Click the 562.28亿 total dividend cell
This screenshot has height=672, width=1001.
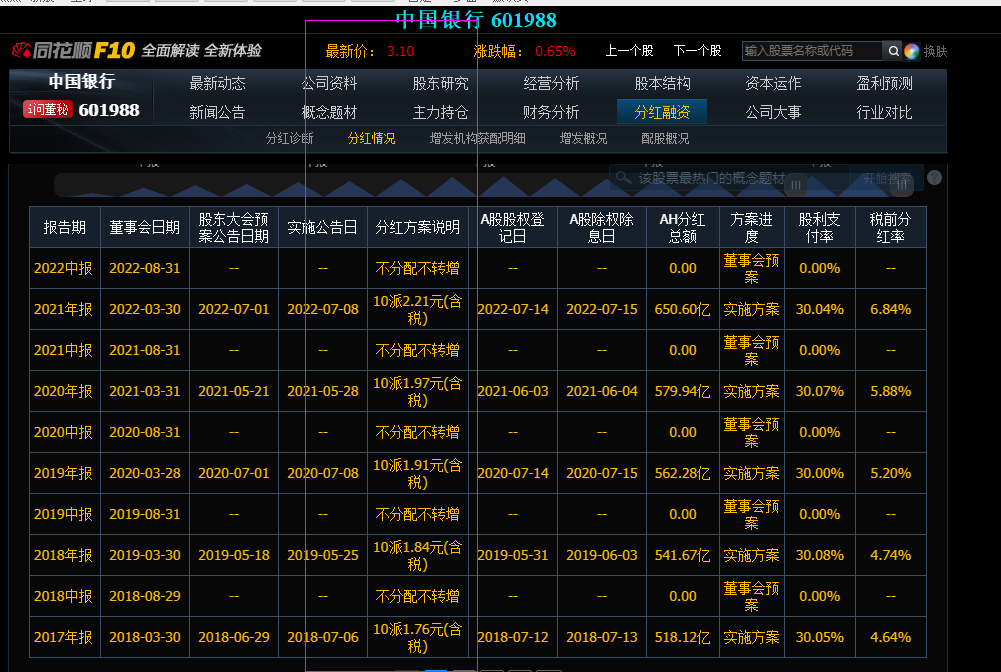click(x=682, y=473)
